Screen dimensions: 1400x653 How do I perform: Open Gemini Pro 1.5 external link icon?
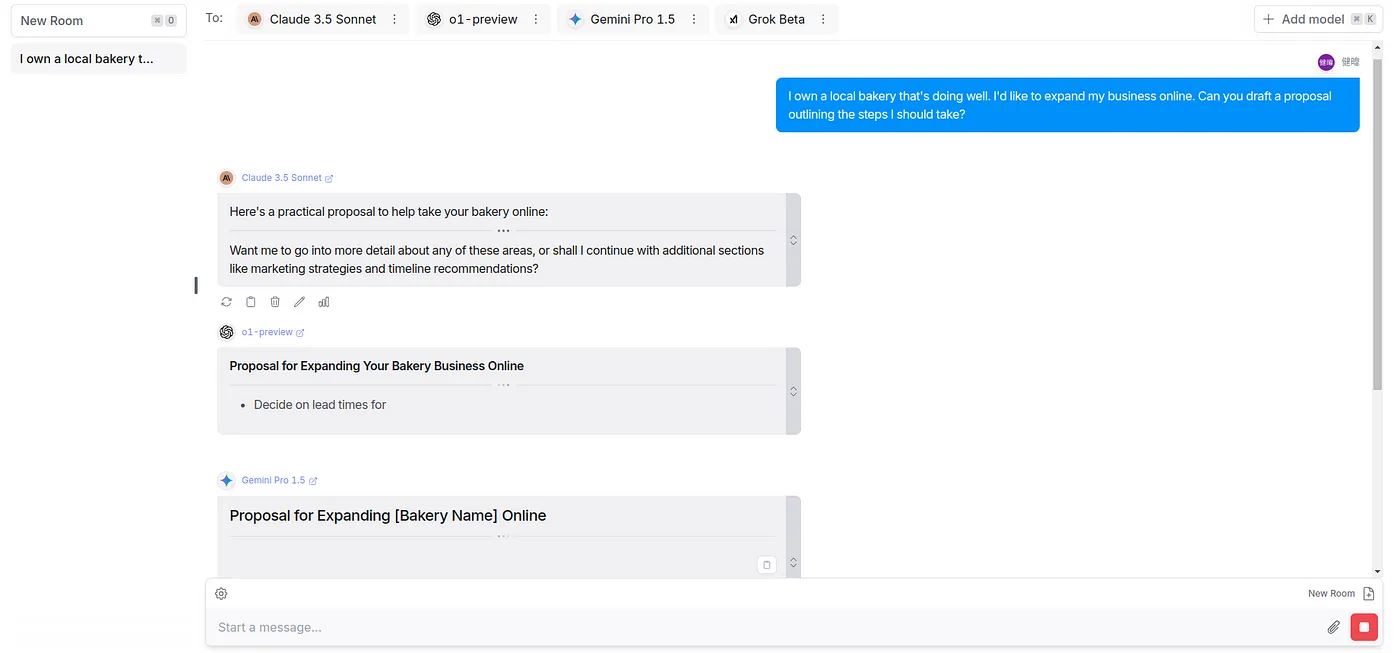[x=313, y=481]
